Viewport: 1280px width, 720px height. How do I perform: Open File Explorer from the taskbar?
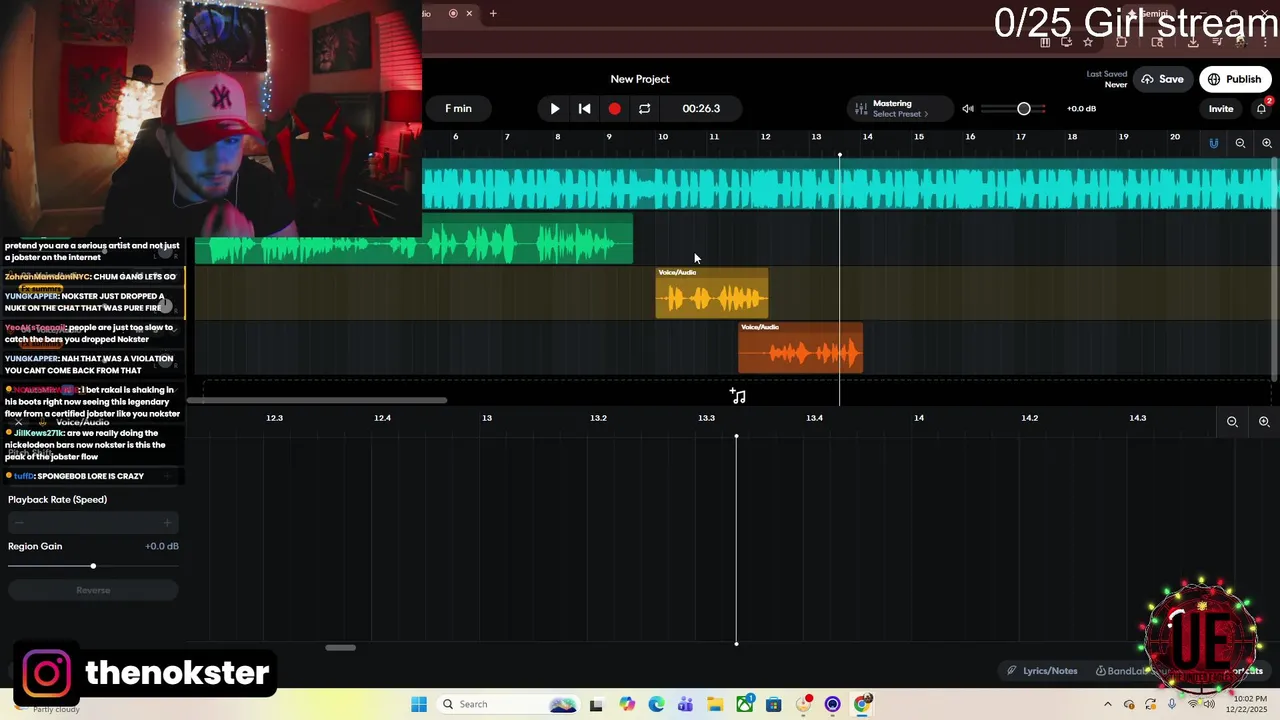pyautogui.click(x=715, y=704)
